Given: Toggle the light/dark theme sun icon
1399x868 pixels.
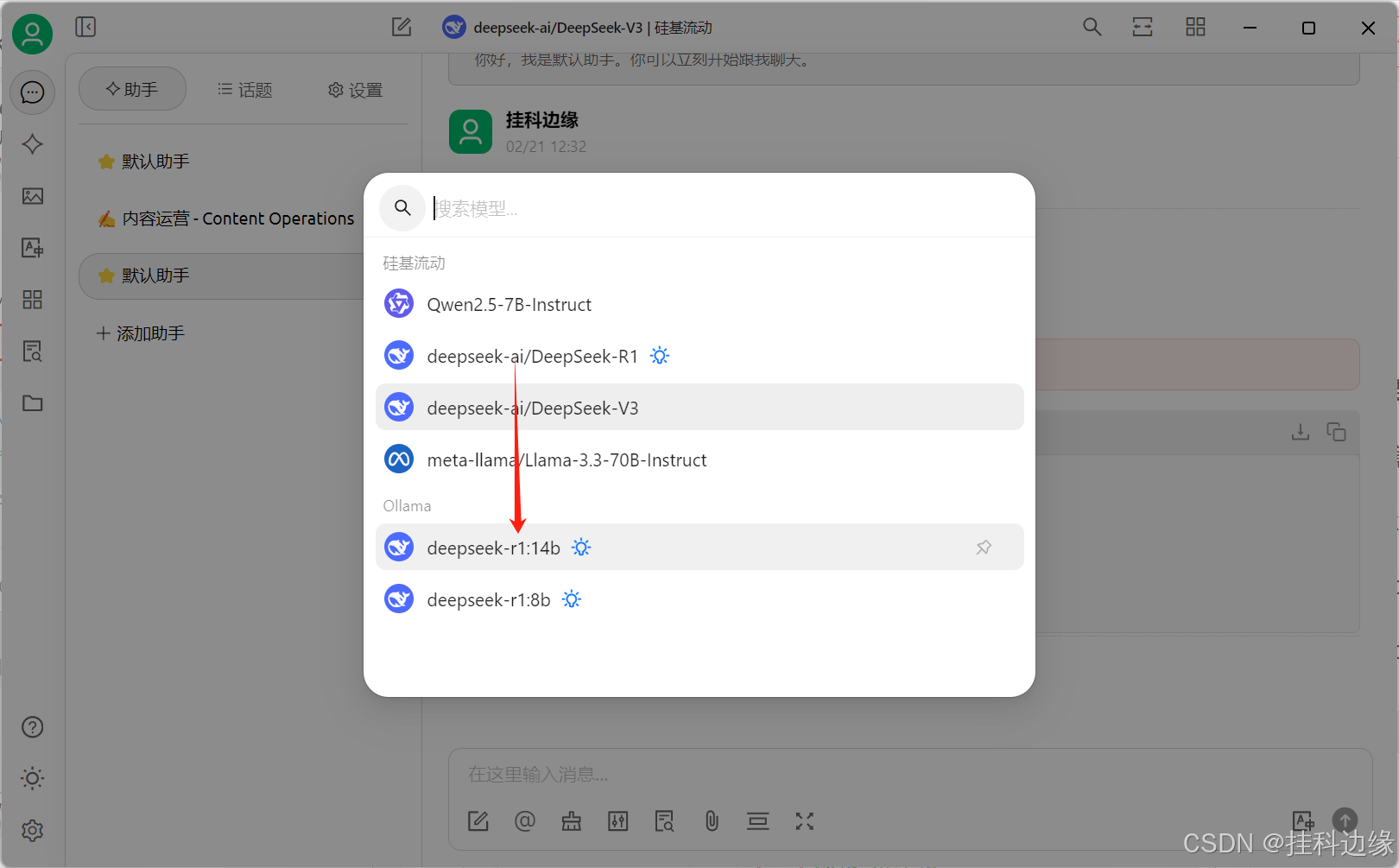Looking at the screenshot, I should tap(33, 779).
